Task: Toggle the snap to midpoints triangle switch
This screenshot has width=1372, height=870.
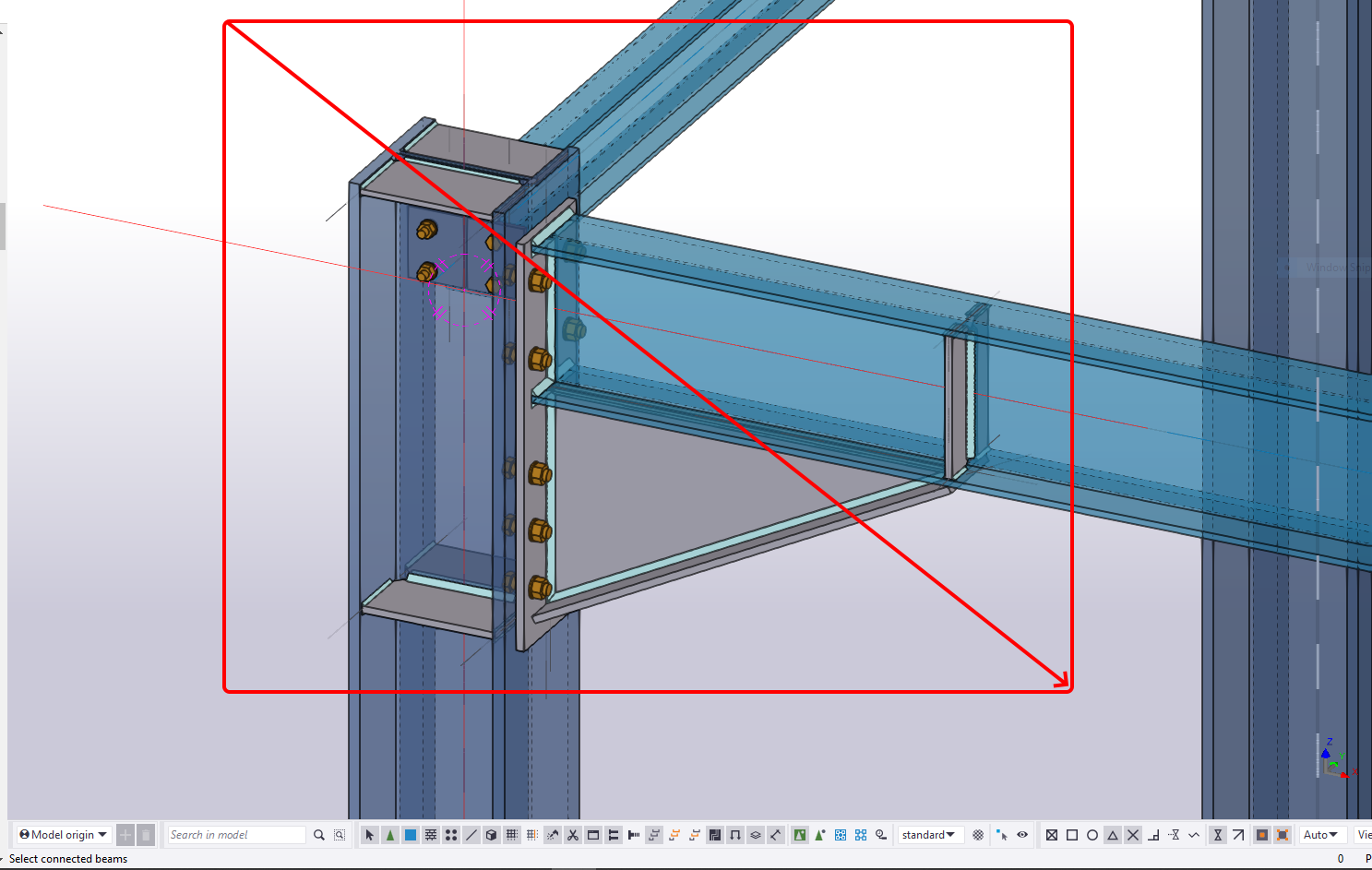Action: coord(1113,835)
